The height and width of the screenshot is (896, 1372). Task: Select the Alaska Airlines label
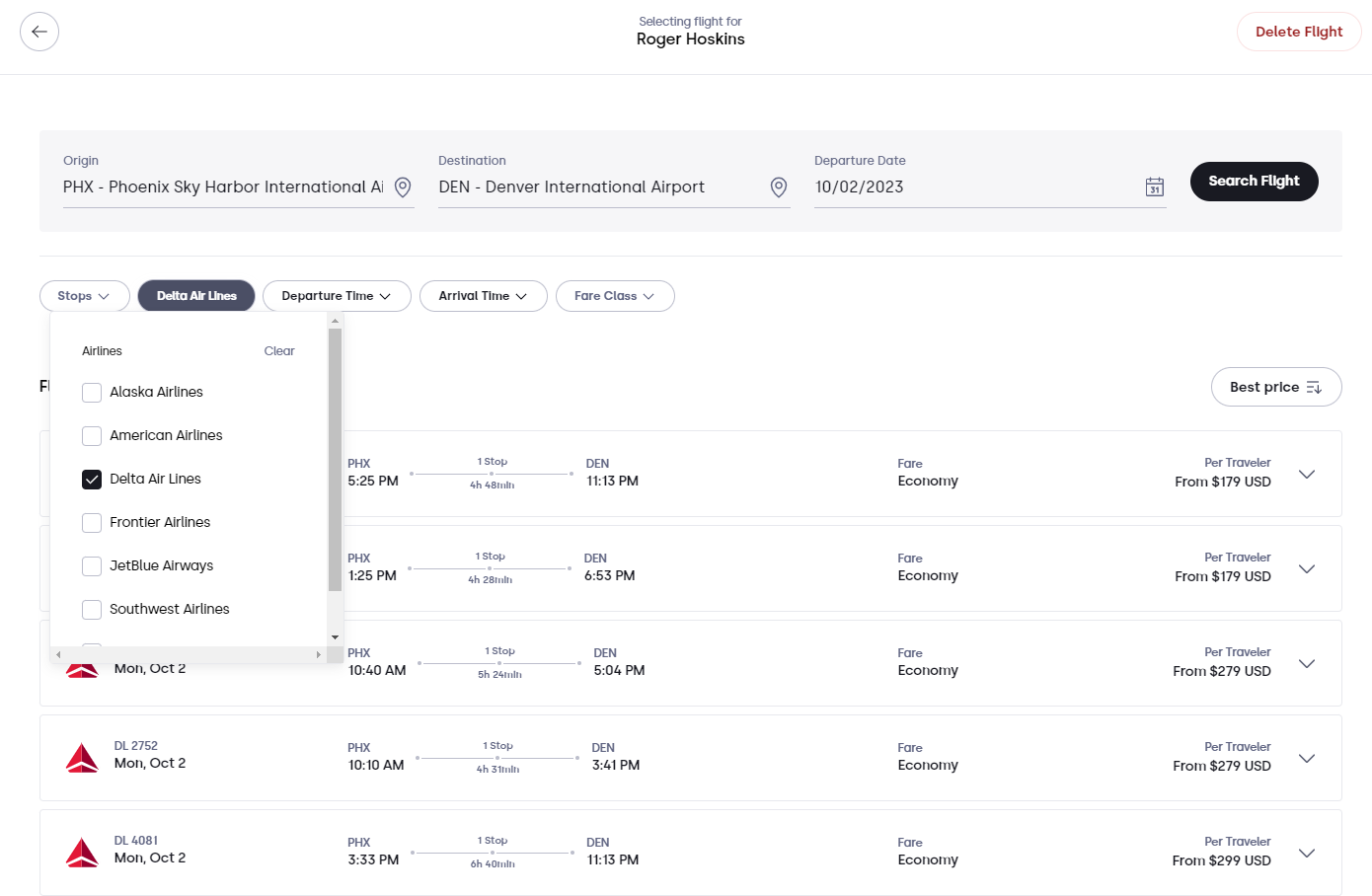coord(156,392)
